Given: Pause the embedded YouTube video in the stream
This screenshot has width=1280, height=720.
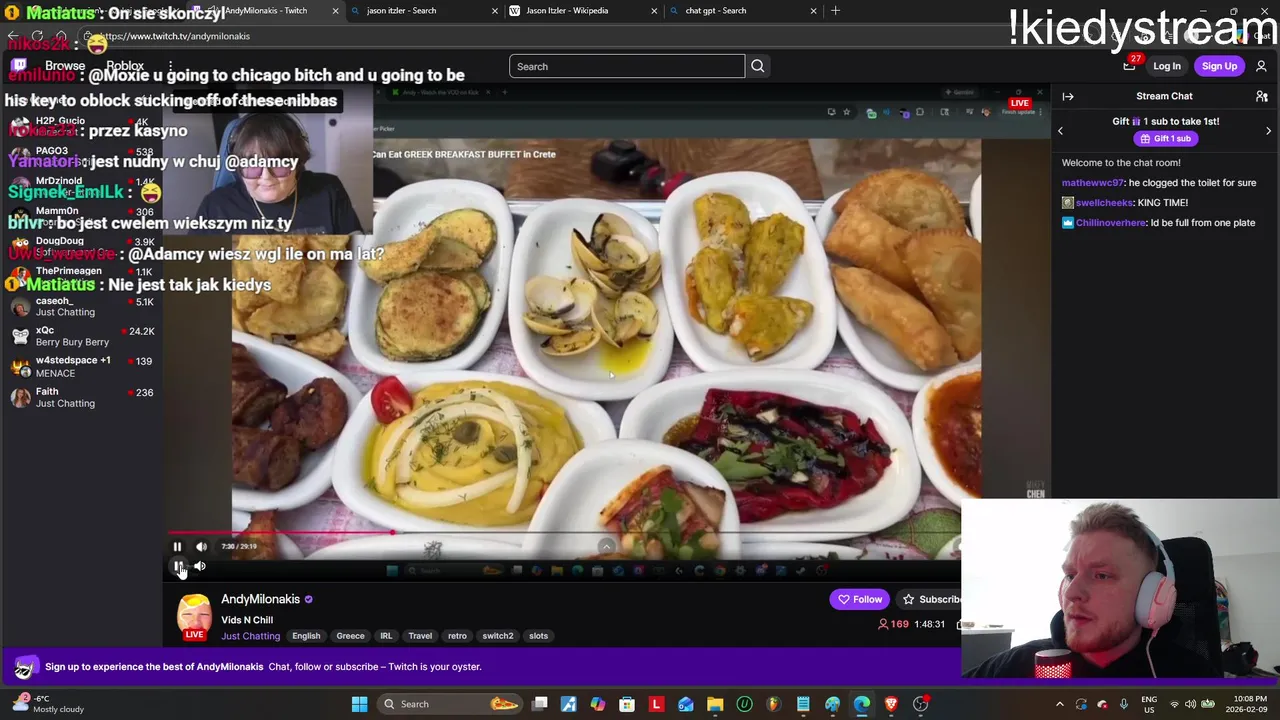Looking at the screenshot, I should click(177, 547).
